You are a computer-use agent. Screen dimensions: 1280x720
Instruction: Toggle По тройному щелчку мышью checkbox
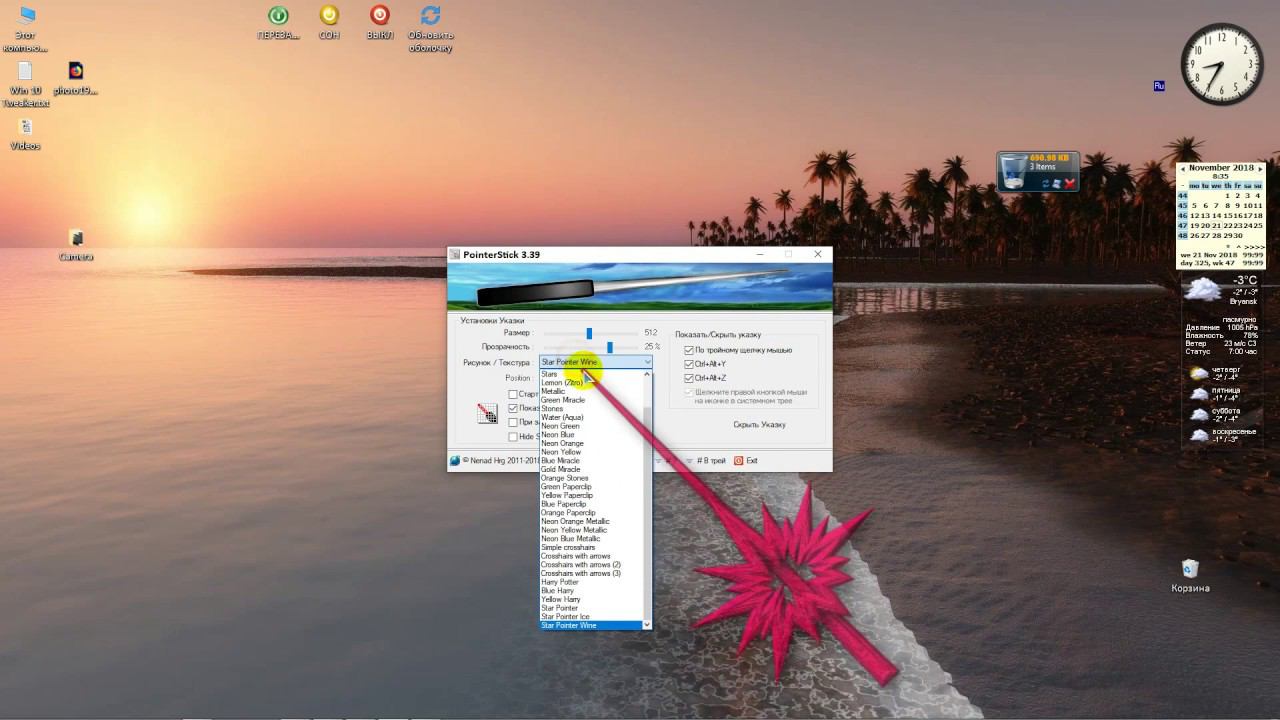click(x=688, y=350)
